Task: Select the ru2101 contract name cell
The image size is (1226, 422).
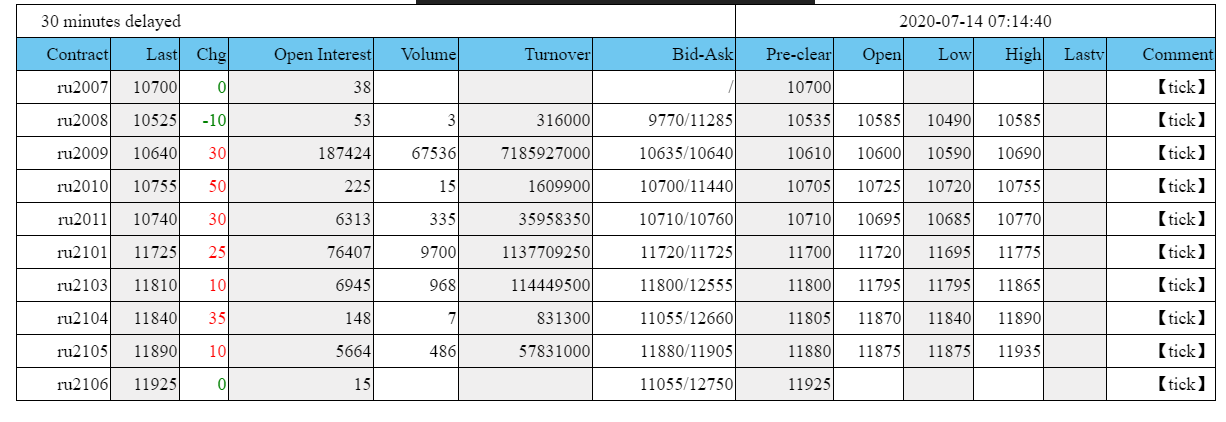Action: [82, 252]
